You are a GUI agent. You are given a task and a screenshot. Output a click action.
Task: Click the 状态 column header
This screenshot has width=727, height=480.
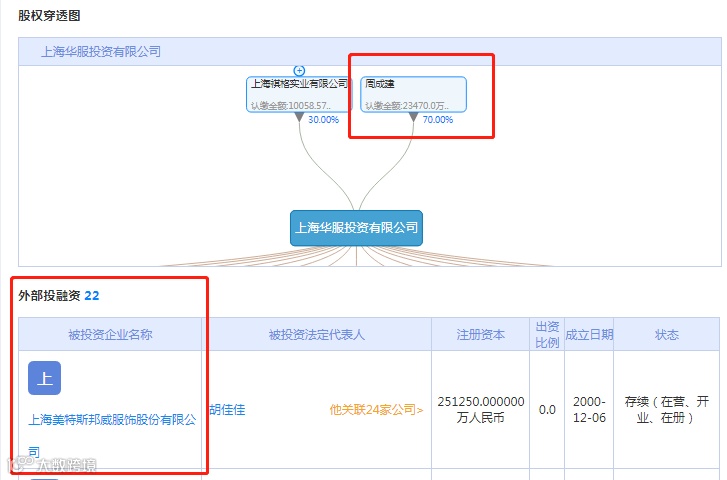point(667,334)
